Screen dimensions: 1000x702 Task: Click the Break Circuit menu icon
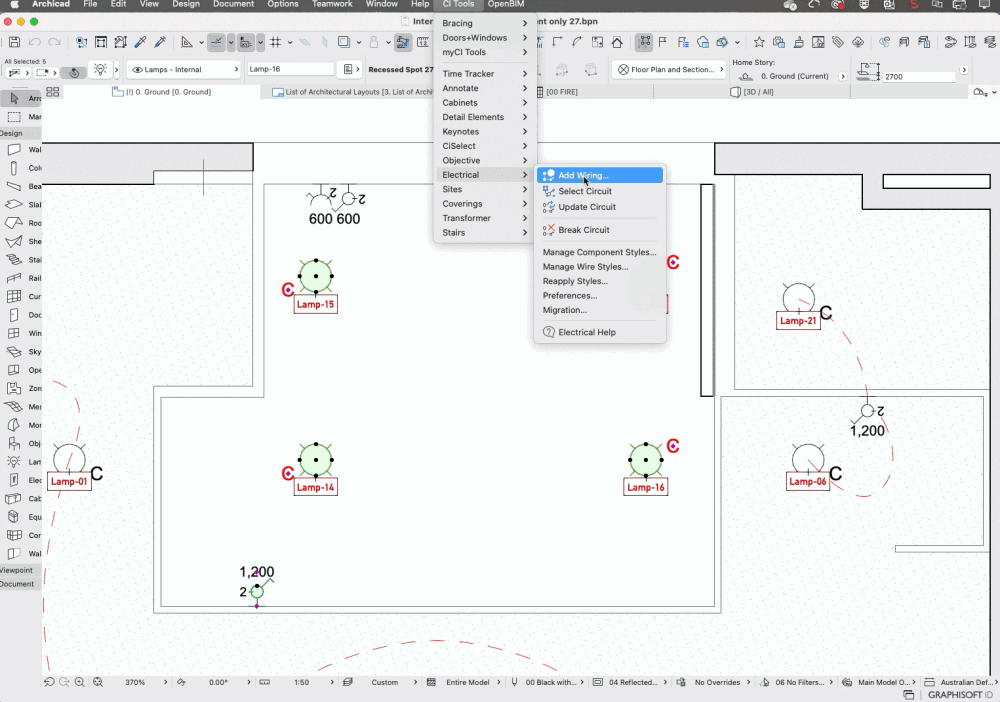click(548, 230)
